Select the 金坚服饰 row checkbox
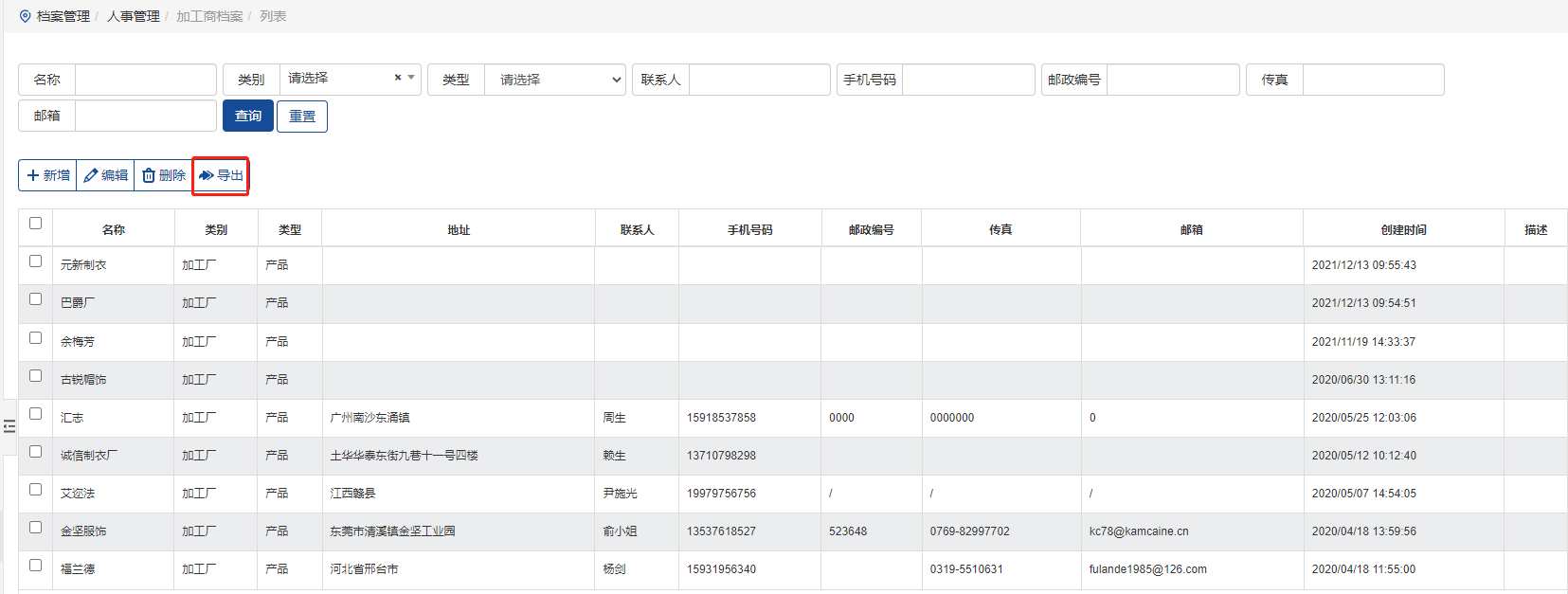Screen dimensions: 1568x594 tap(35, 528)
